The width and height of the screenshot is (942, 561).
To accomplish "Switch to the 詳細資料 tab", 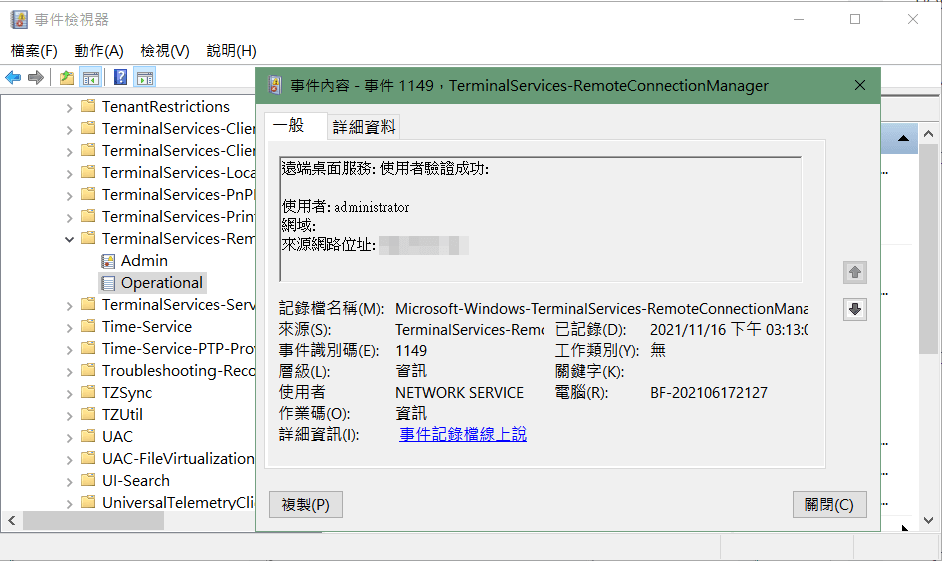I will pos(364,126).
